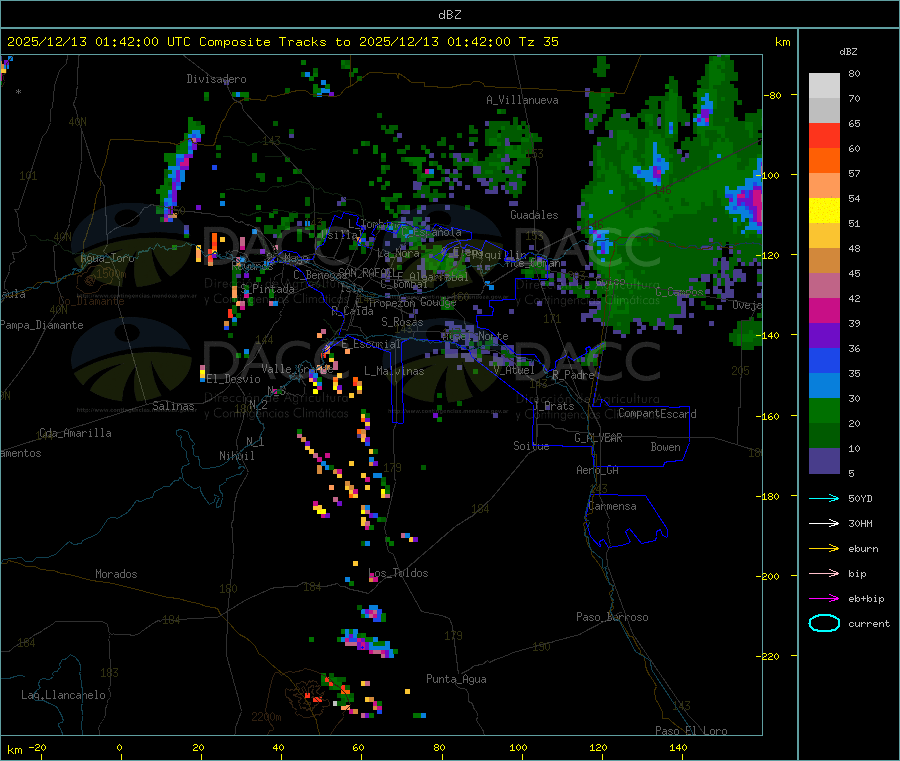Click the bip pink arrow legend icon
This screenshot has height=761, width=900.
tap(824, 573)
